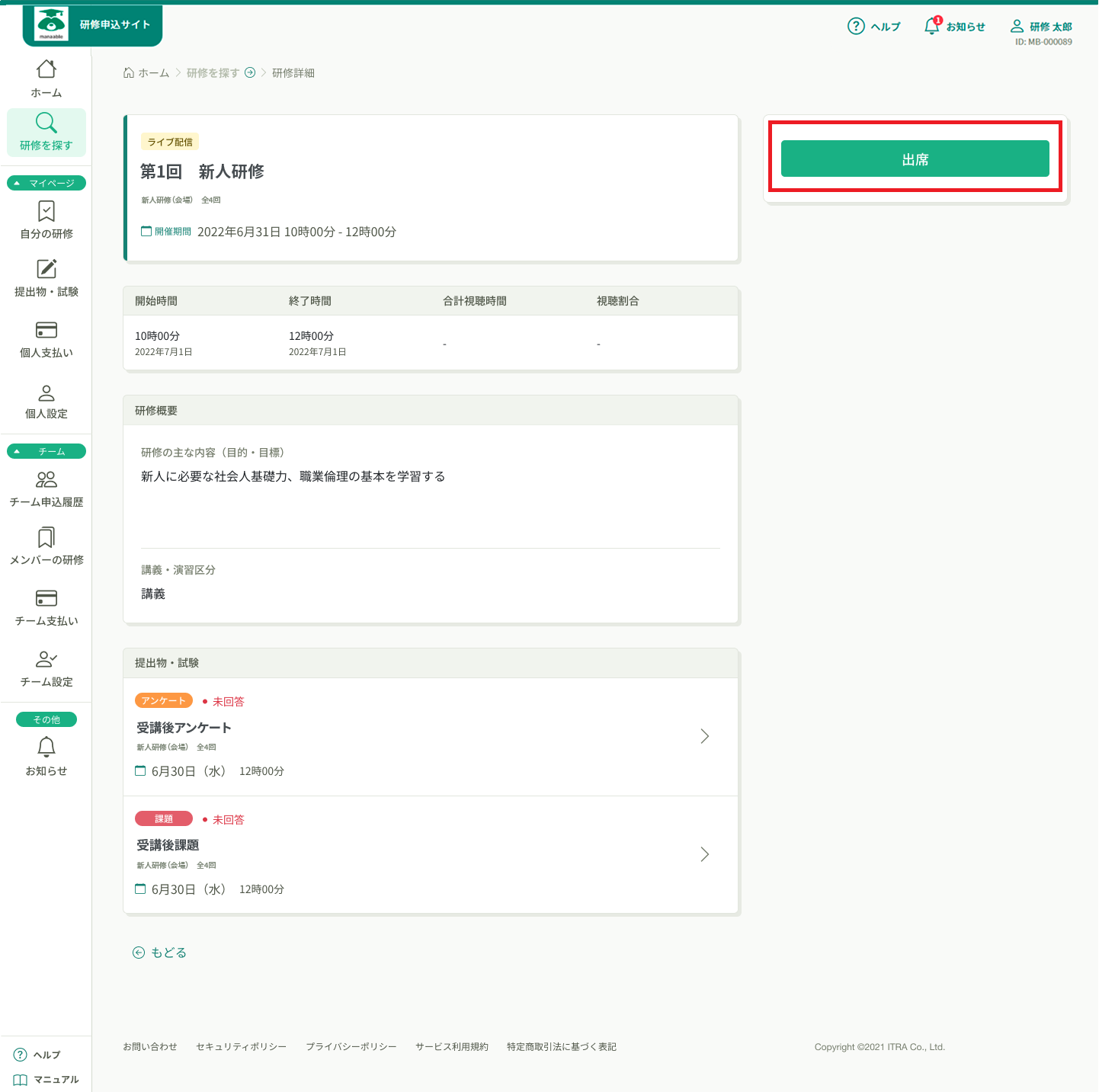Screen dimensions: 1099x1092
Task: Open 個人設定 person icon
Action: 46,393
